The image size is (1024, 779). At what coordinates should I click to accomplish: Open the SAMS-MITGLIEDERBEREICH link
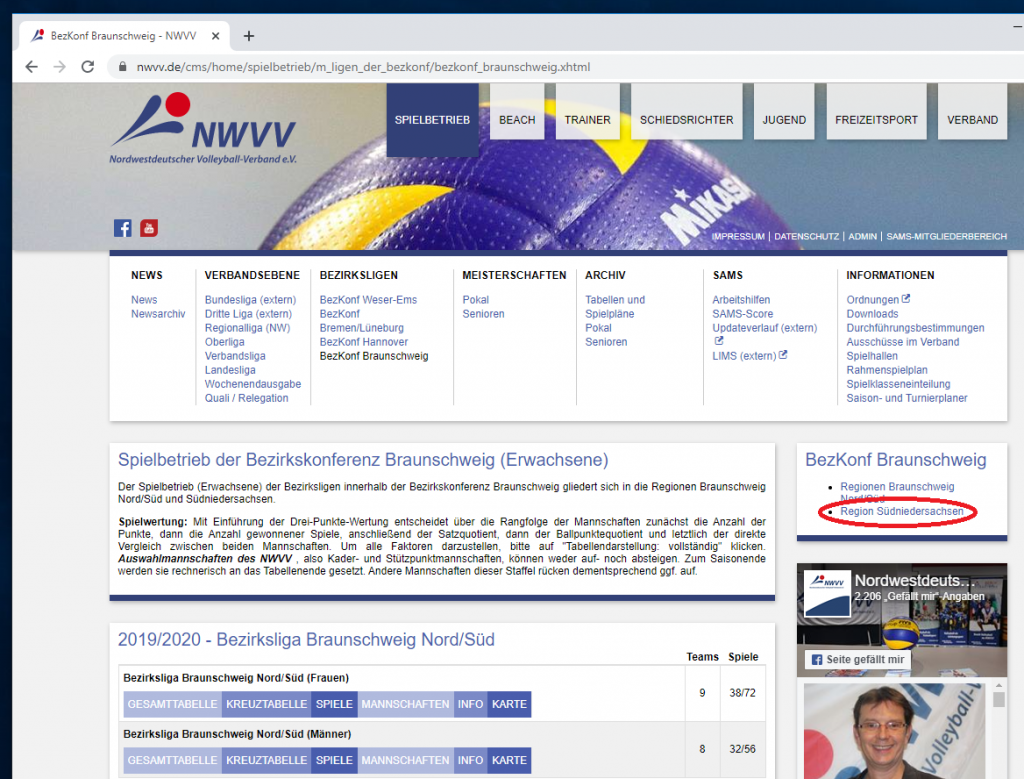[x=946, y=236]
